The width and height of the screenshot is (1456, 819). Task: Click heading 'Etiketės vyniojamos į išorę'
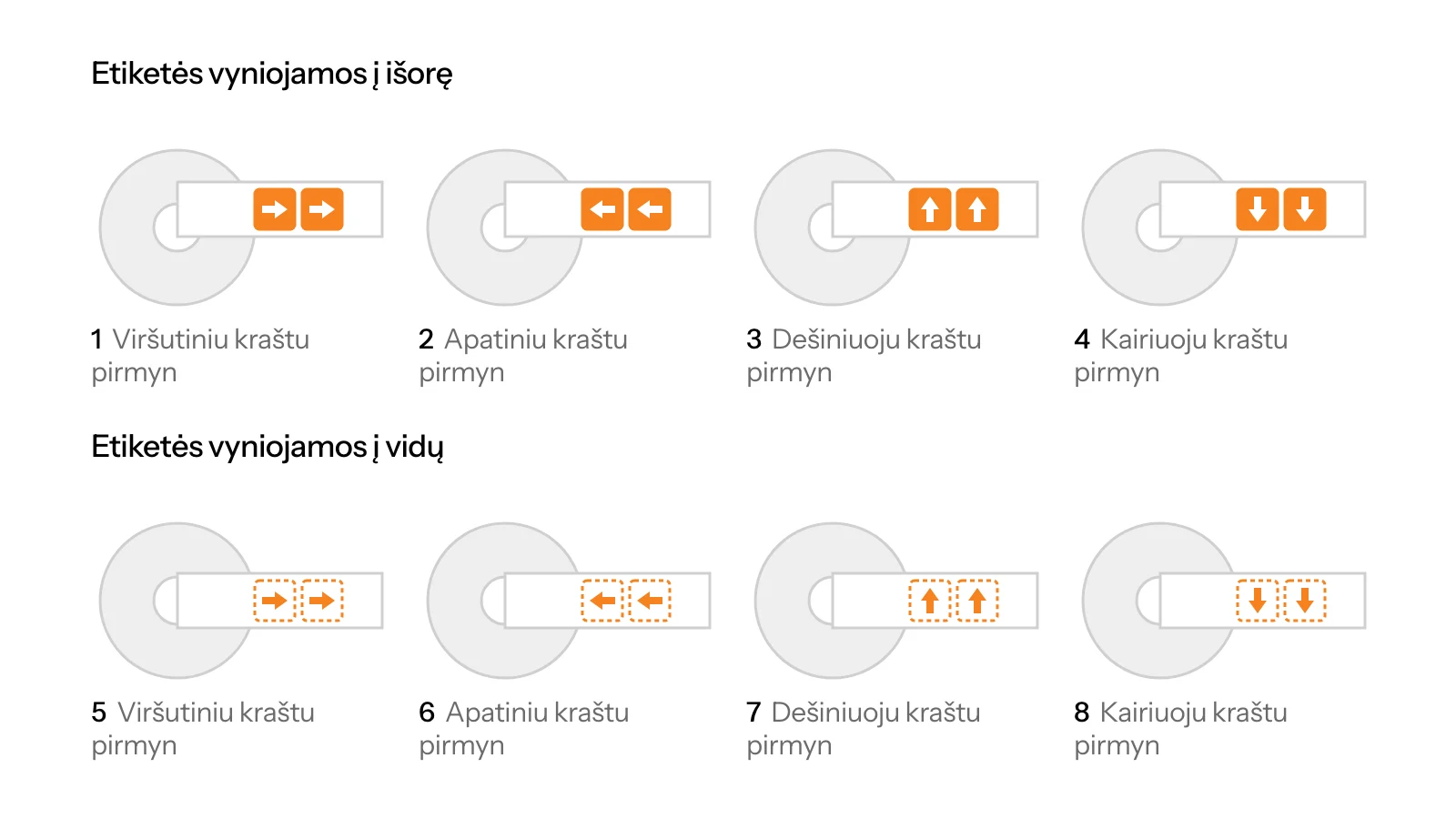(x=272, y=74)
